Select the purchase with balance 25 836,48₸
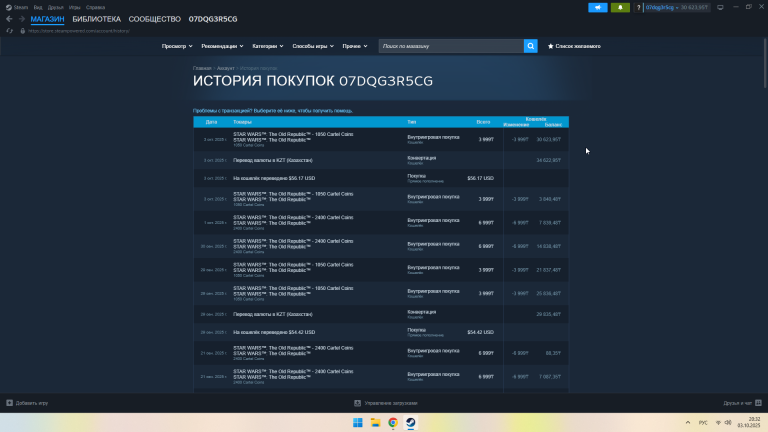Viewport: 768px width, 432px height. [381, 293]
